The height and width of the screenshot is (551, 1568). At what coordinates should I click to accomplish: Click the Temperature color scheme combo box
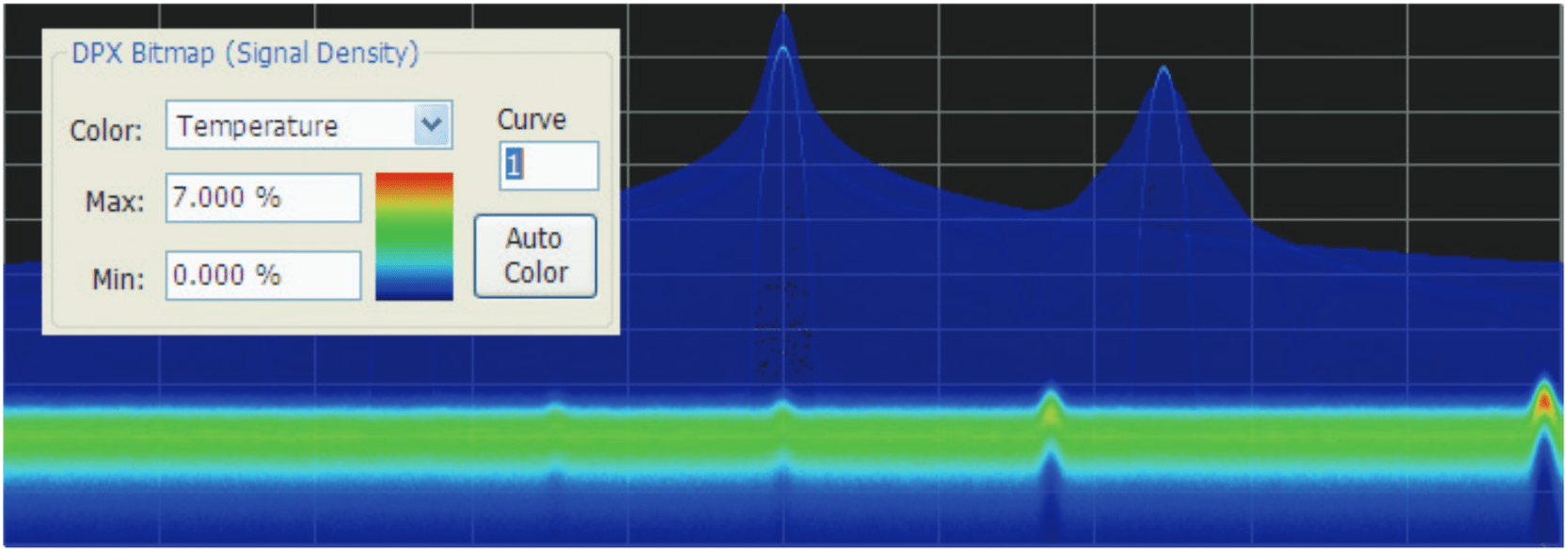(x=292, y=125)
